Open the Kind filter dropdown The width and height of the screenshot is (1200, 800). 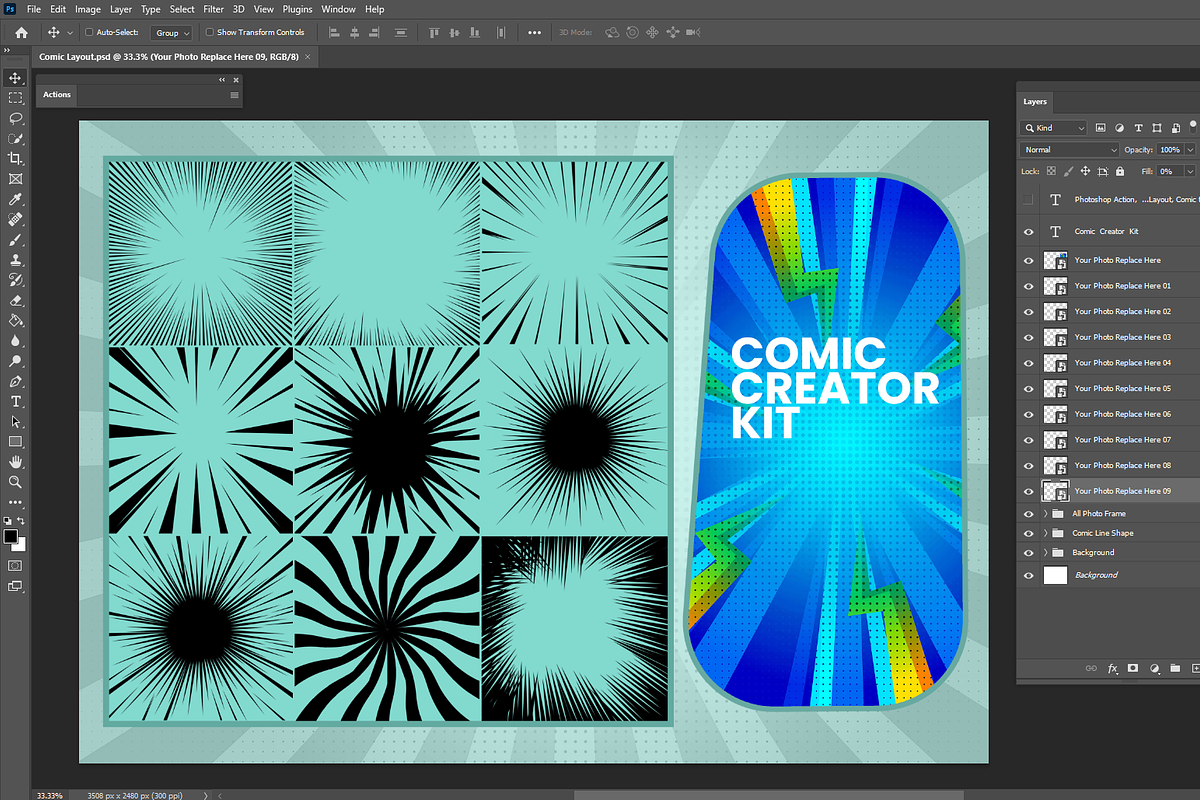point(1053,128)
